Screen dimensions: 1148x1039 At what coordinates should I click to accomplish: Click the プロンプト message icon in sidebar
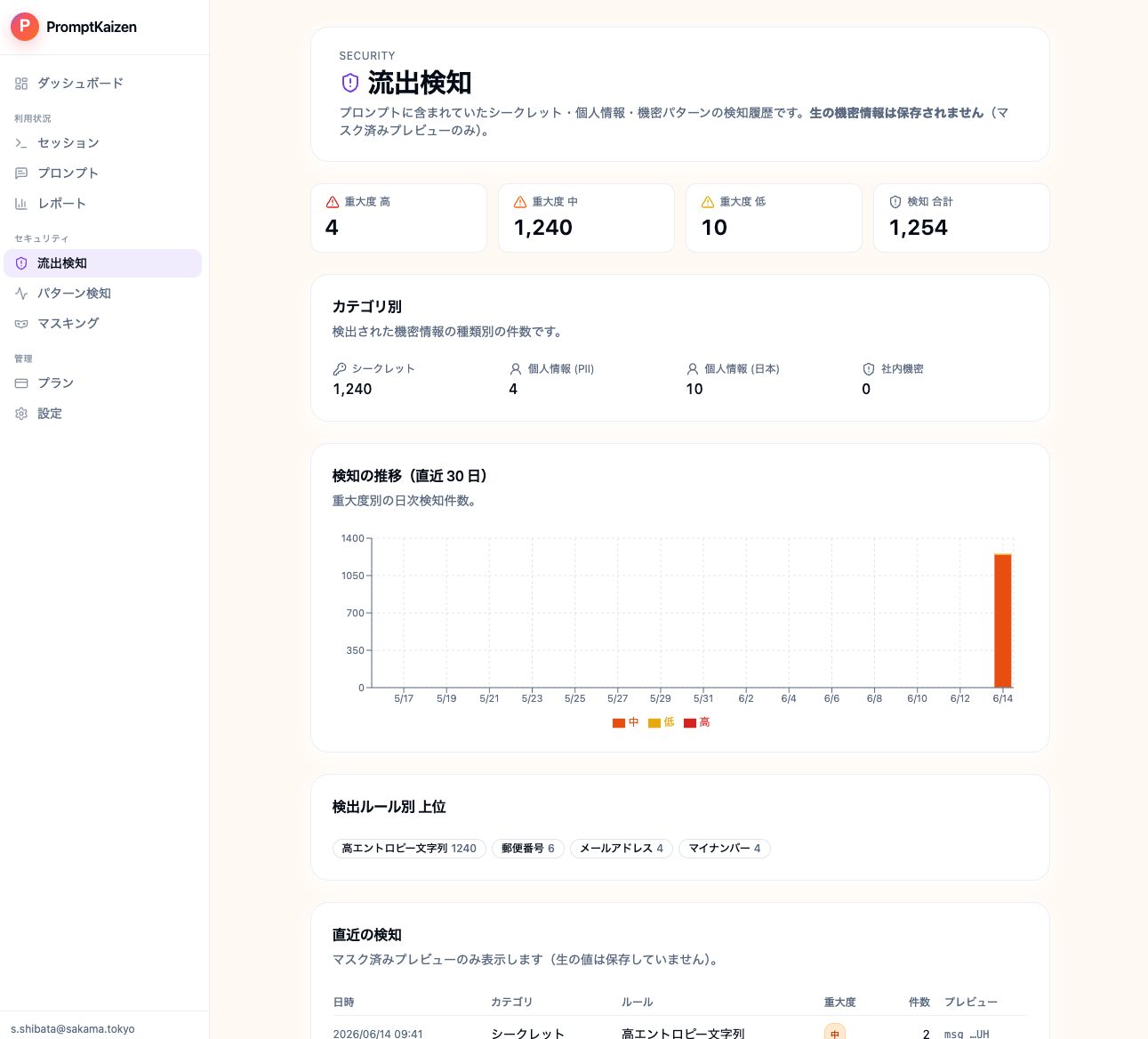coord(21,173)
